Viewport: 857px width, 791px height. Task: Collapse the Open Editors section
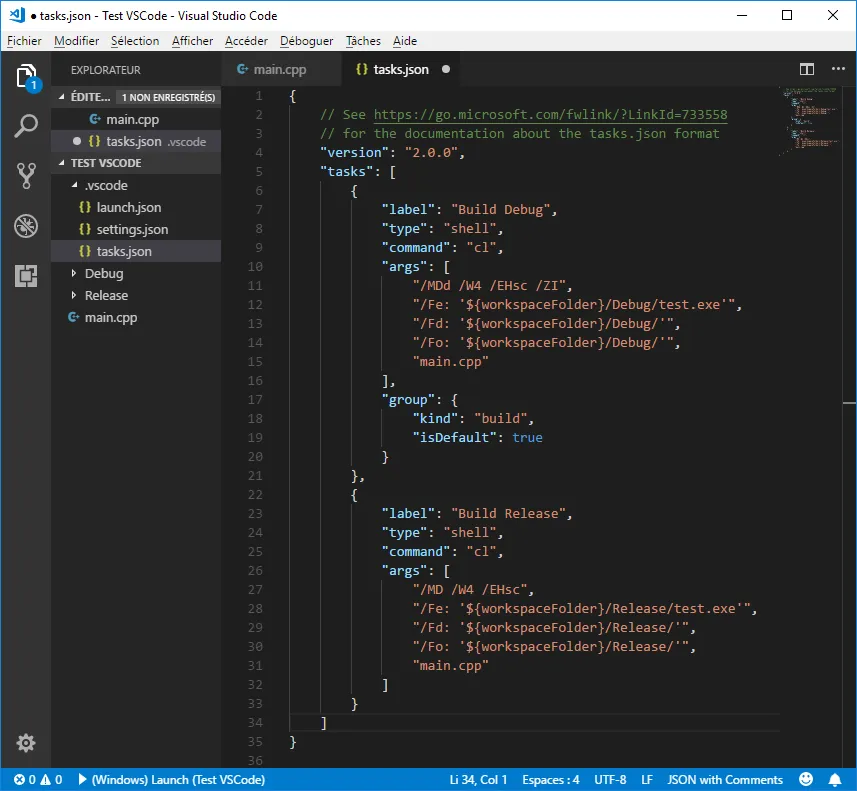61,97
